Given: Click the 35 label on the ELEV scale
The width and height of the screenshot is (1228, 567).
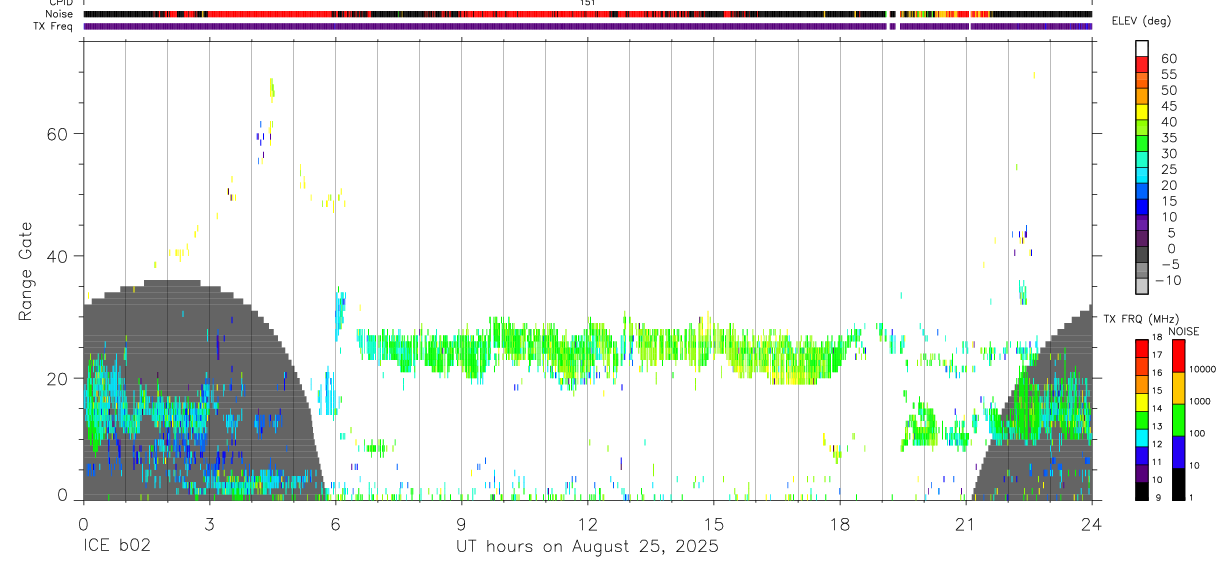Looking at the screenshot, I should (x=1168, y=138).
